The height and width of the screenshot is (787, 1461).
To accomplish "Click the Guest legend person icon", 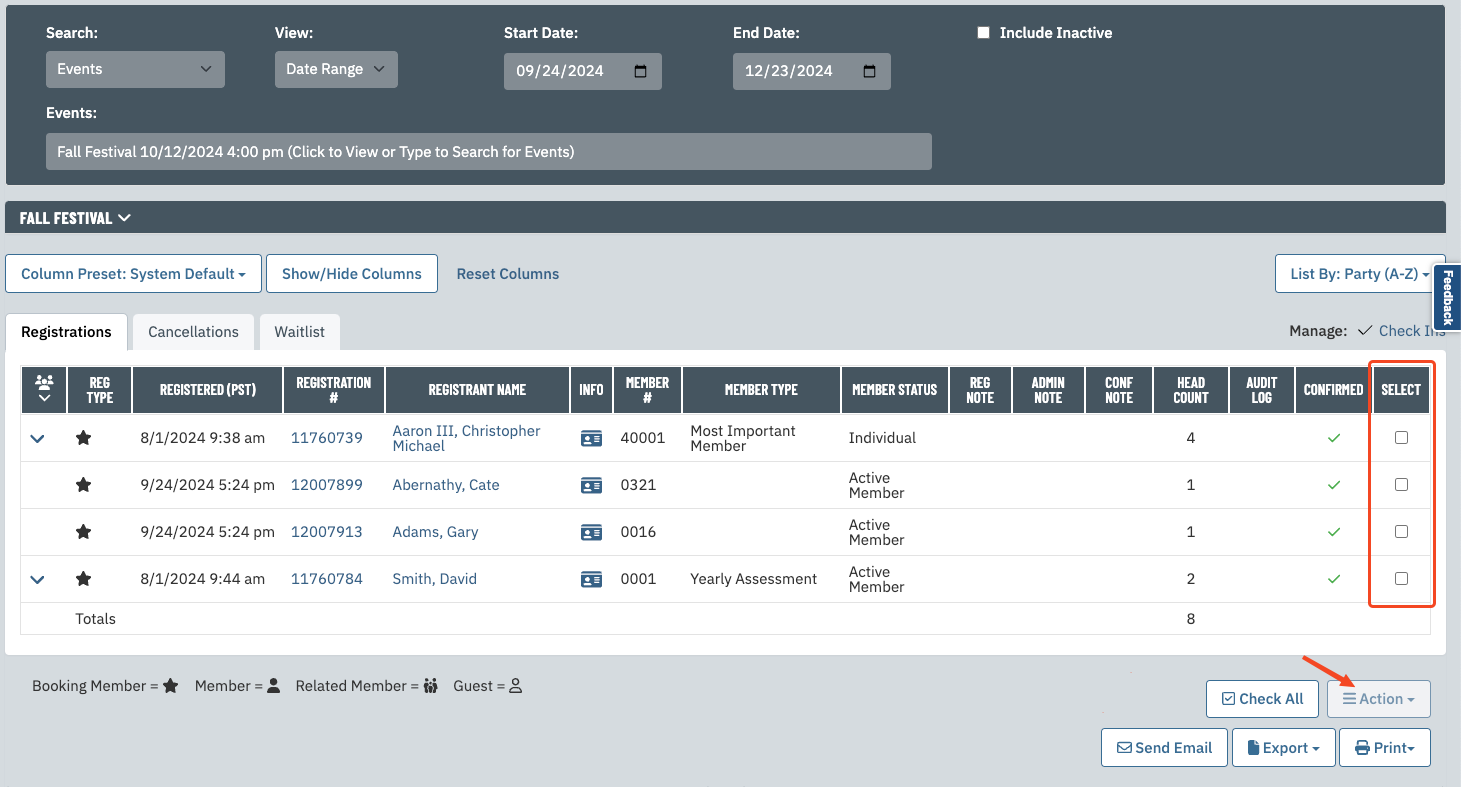I will click(516, 686).
